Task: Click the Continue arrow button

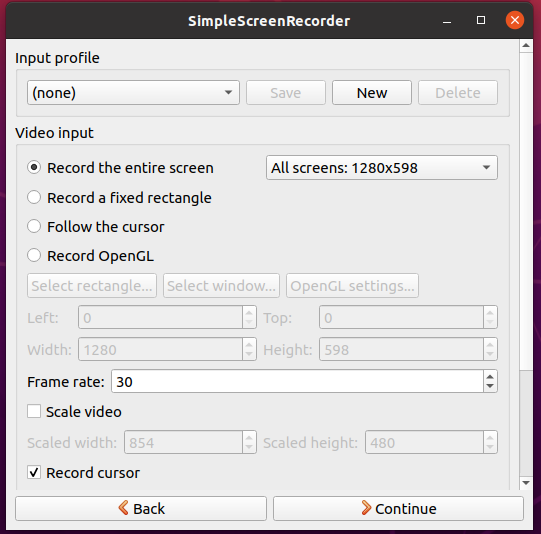Action: pos(398,508)
